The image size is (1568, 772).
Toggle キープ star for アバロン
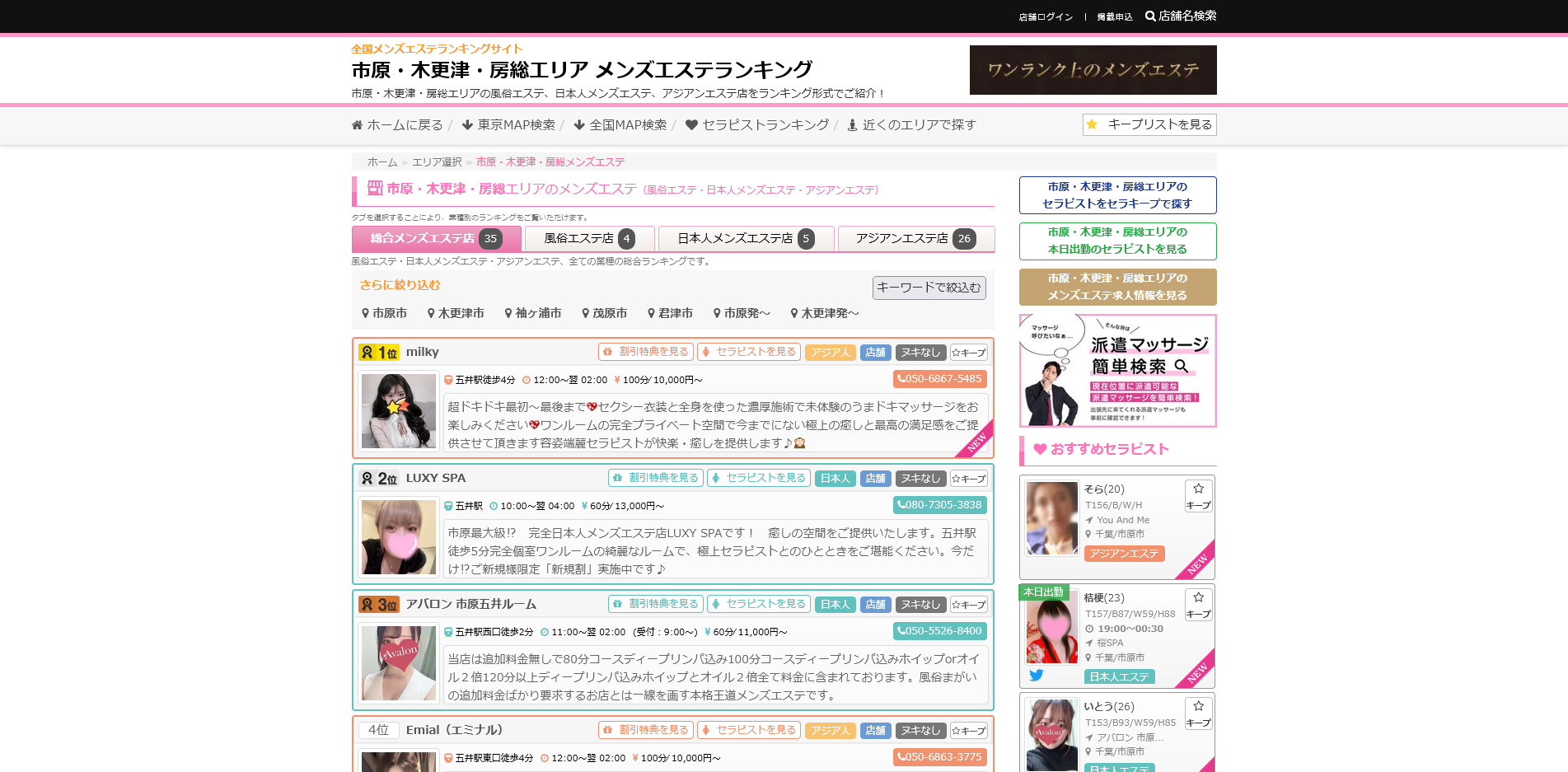click(969, 605)
